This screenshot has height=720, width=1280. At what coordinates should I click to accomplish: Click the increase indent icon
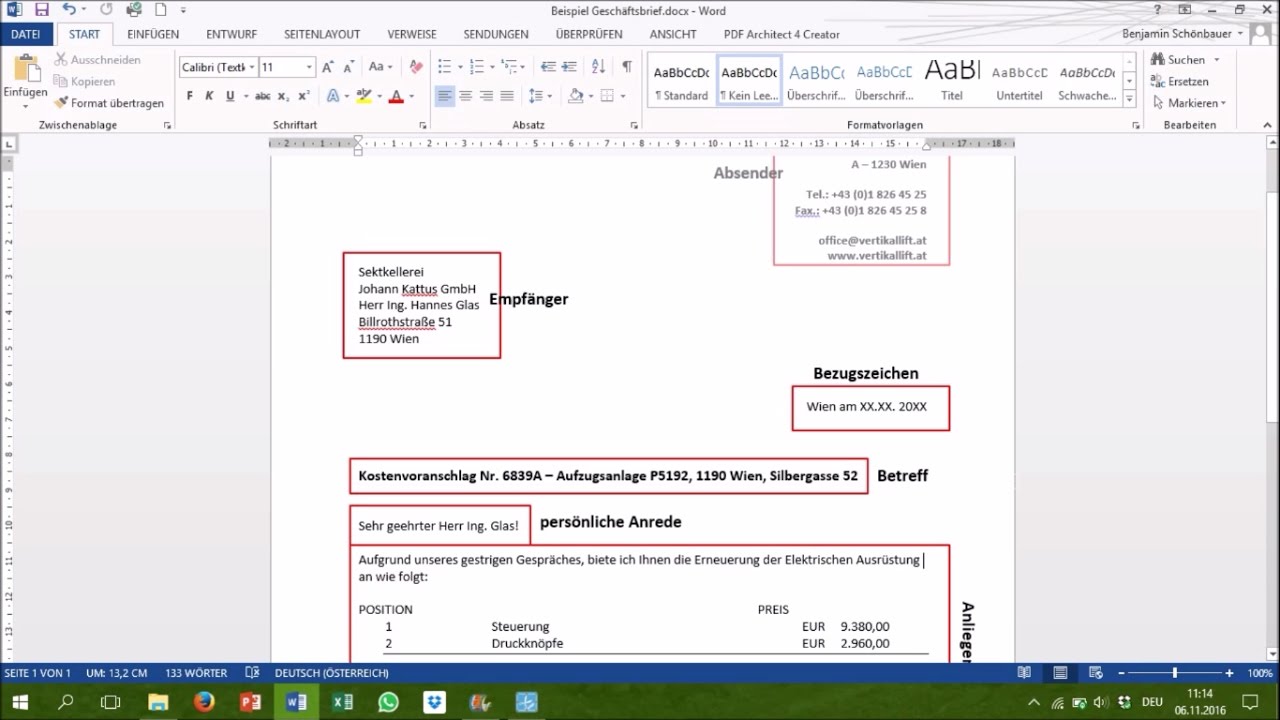click(568, 67)
